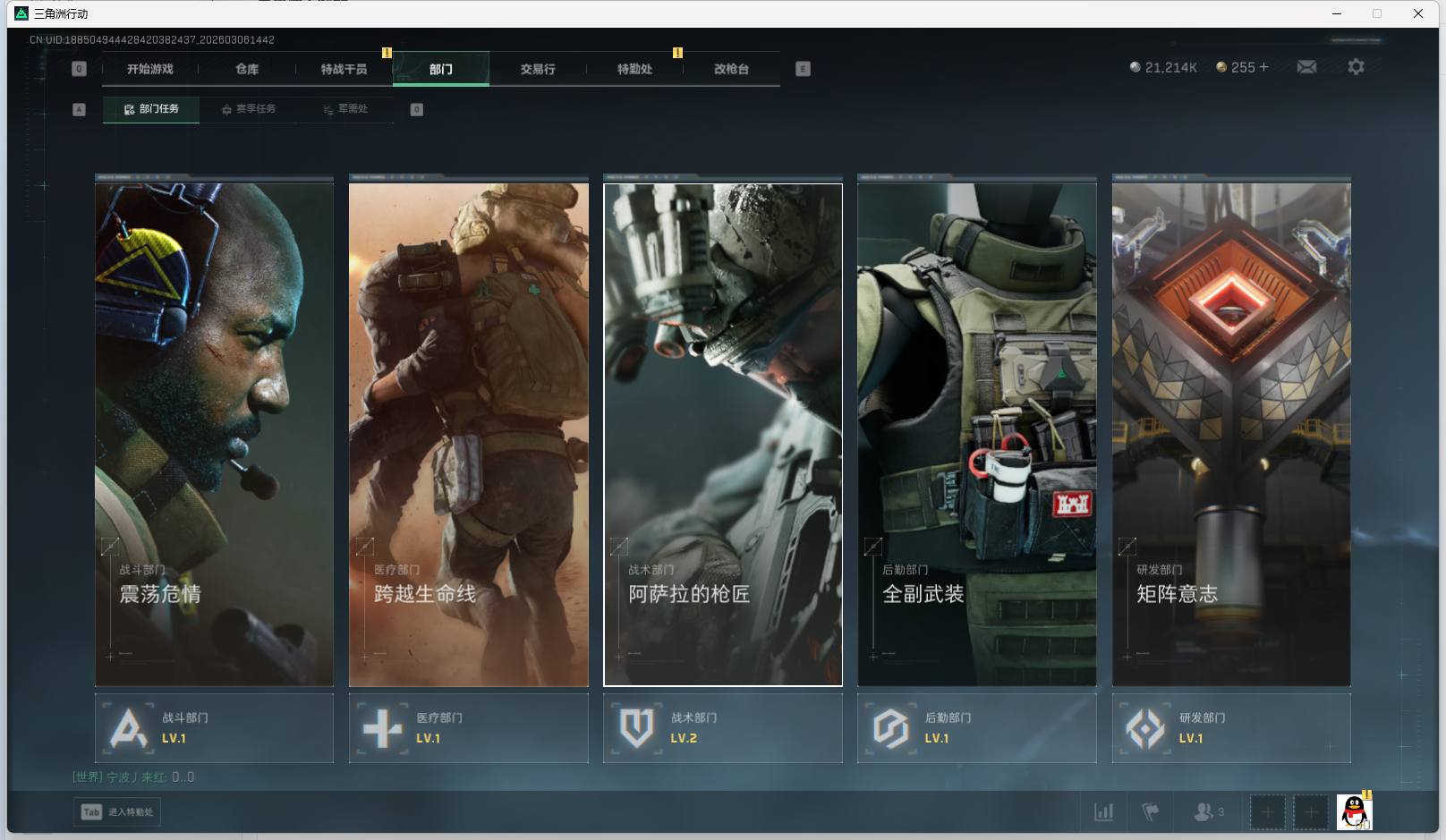Open the bar chart statistics icon
This screenshot has height=840, width=1446.
coord(1104,812)
